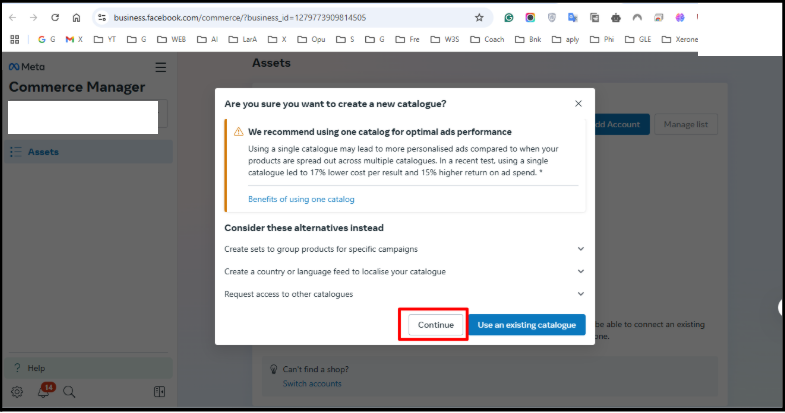Expand country or language feed option

pyautogui.click(x=581, y=271)
